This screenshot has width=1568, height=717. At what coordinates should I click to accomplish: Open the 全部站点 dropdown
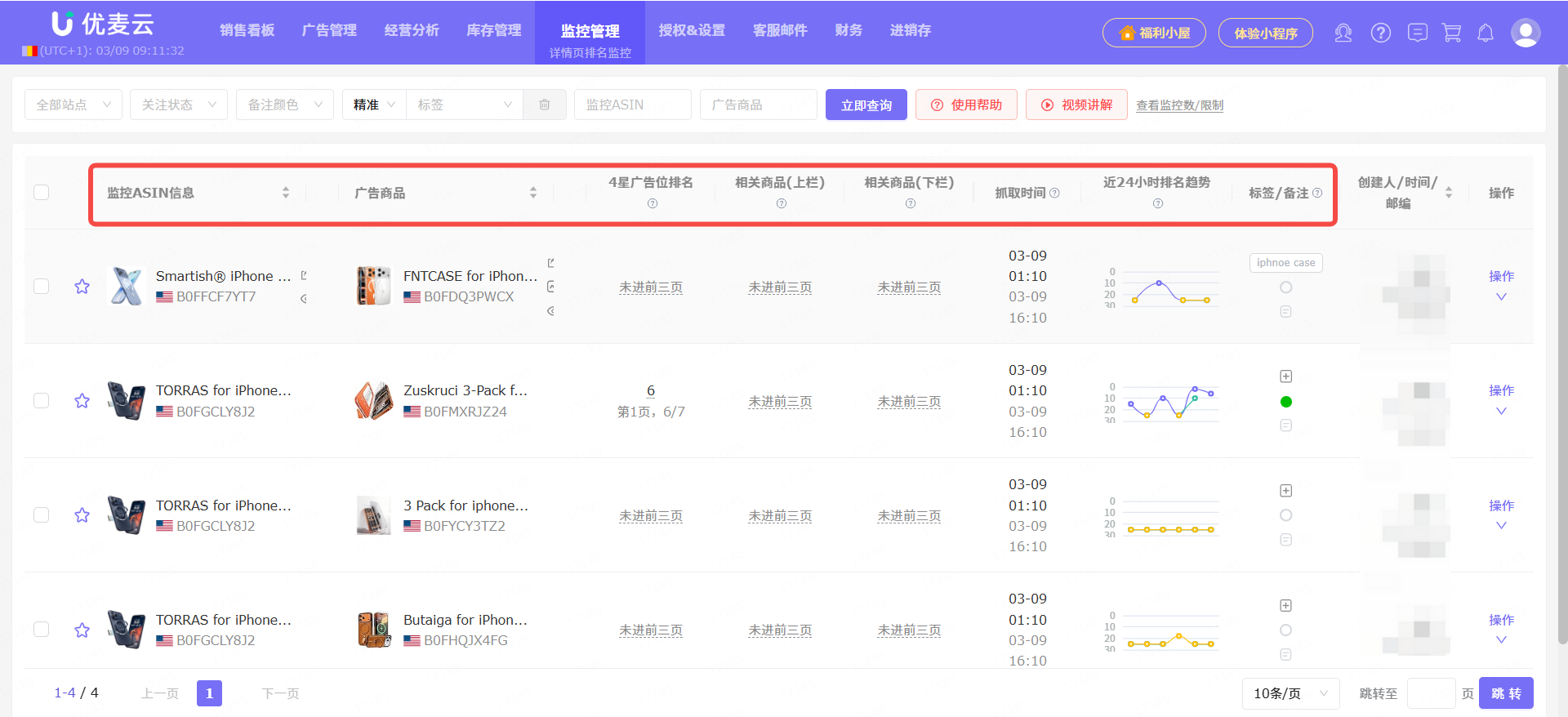[x=73, y=105]
